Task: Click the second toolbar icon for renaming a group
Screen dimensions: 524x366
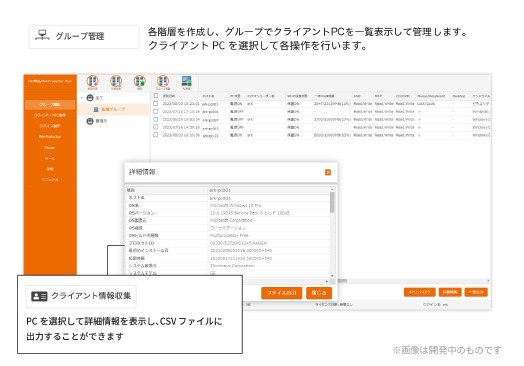Action: pyautogui.click(x=116, y=81)
